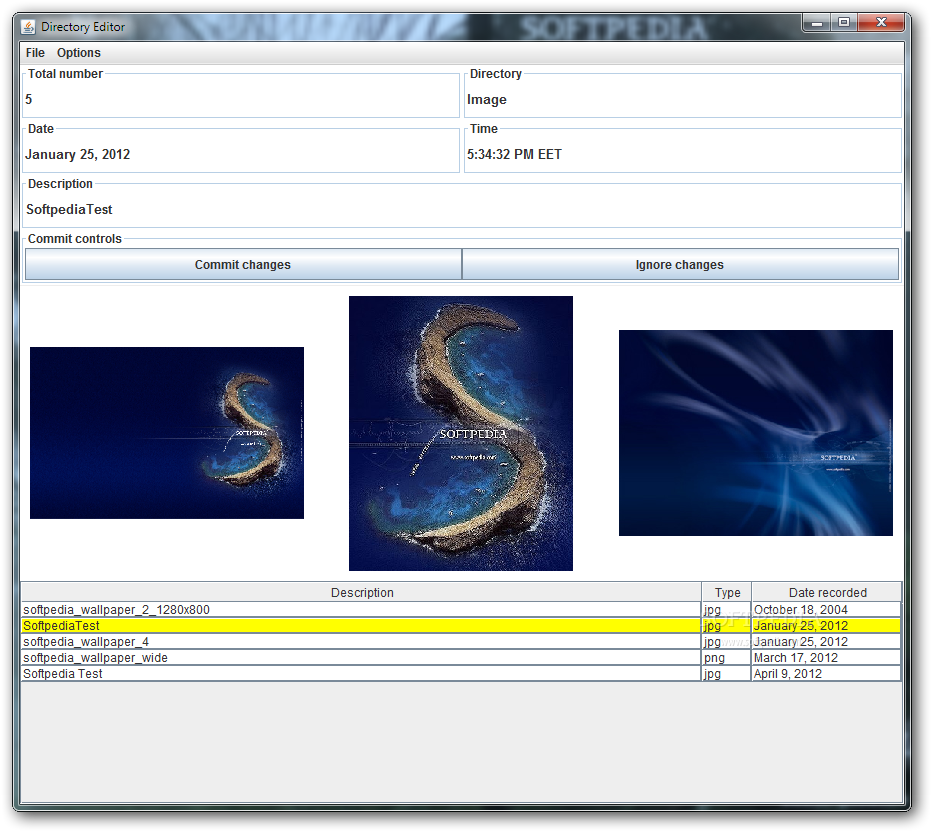Select the center large S-island thumbnail
This screenshot has height=832, width=932.
[x=461, y=433]
